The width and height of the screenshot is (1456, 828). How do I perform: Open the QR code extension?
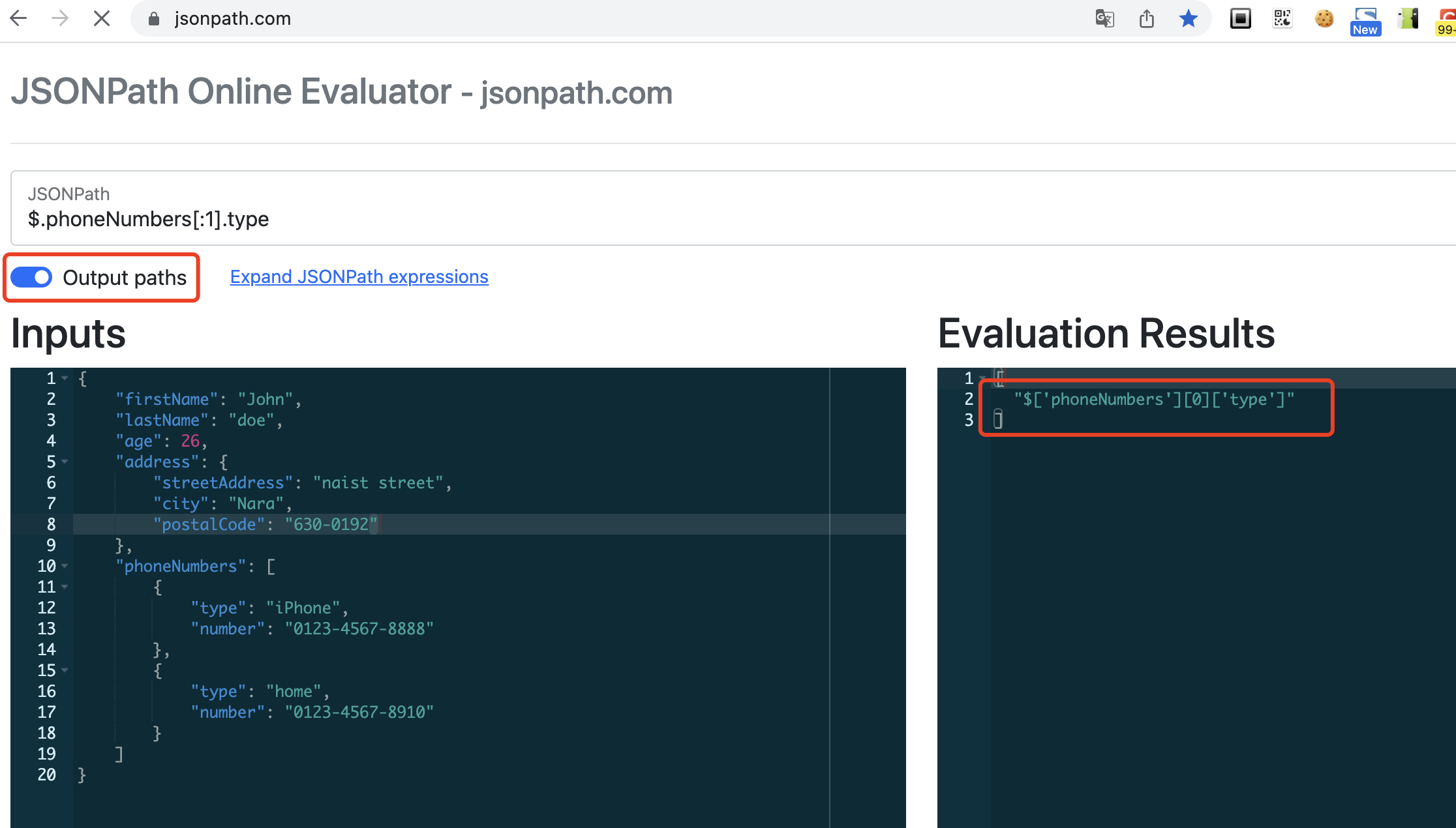coord(1282,18)
